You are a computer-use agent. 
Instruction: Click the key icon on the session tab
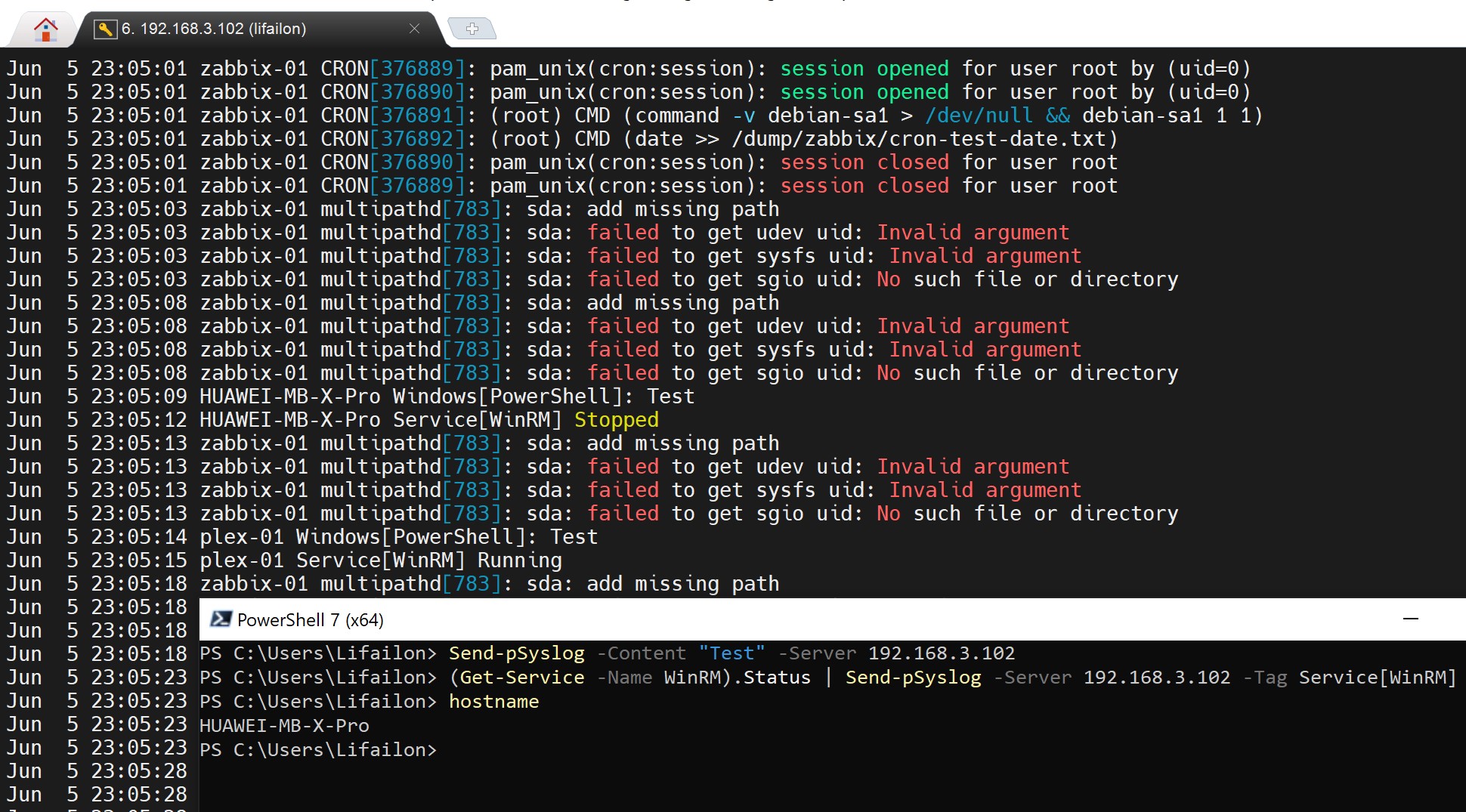click(x=105, y=29)
